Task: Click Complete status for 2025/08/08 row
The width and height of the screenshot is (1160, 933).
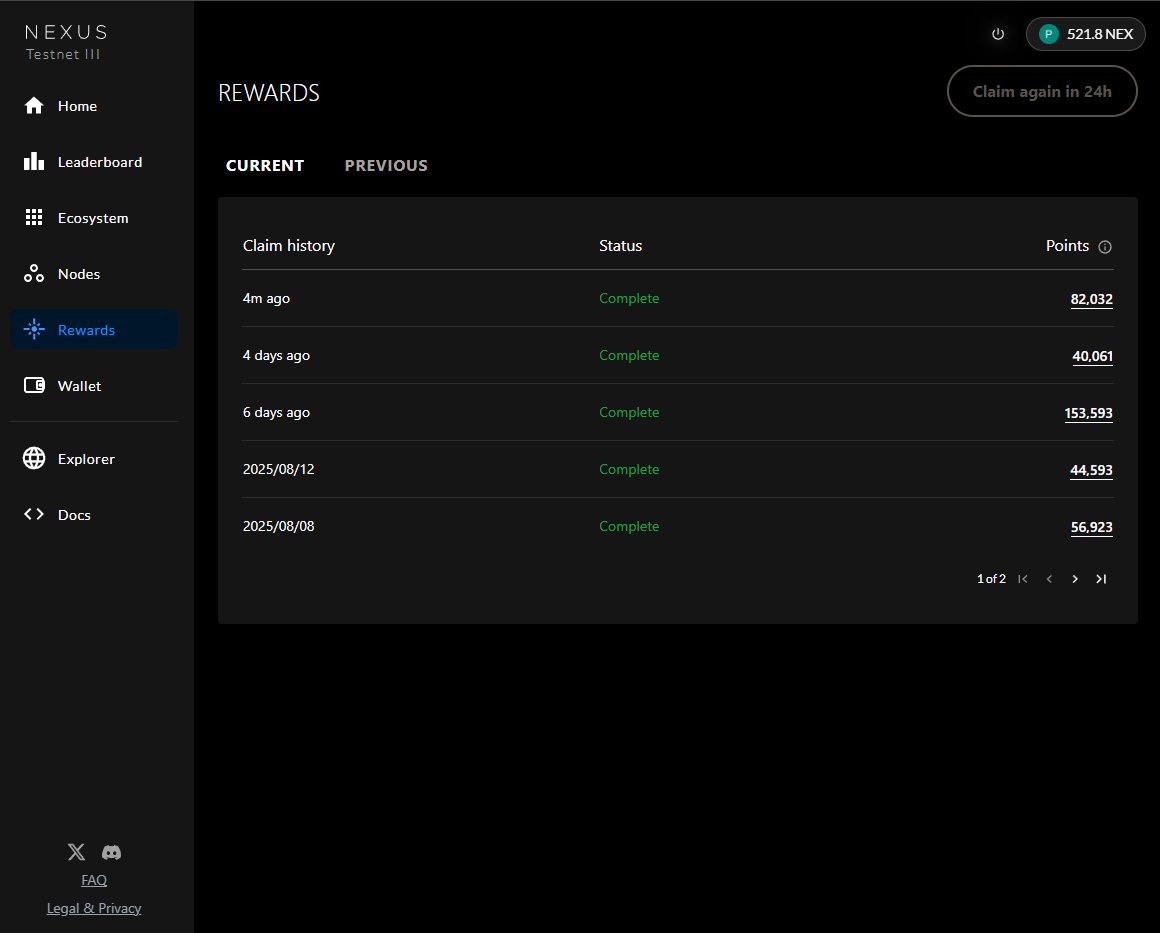Action: click(x=629, y=526)
